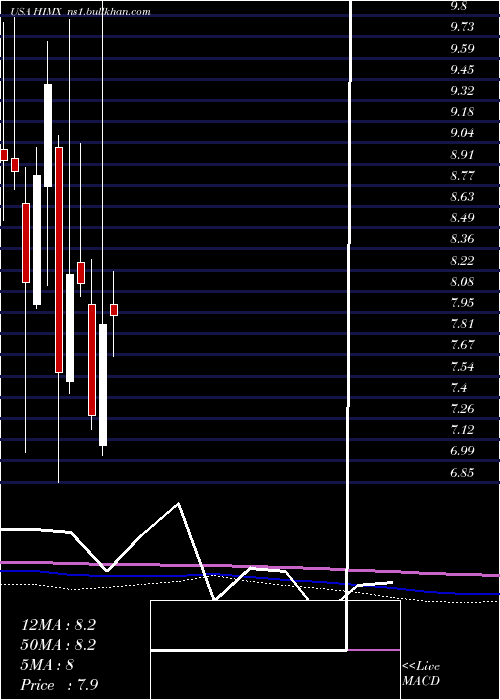500x700 pixels.
Task: Click the 9.8 price axis label
Action: click(459, 6)
